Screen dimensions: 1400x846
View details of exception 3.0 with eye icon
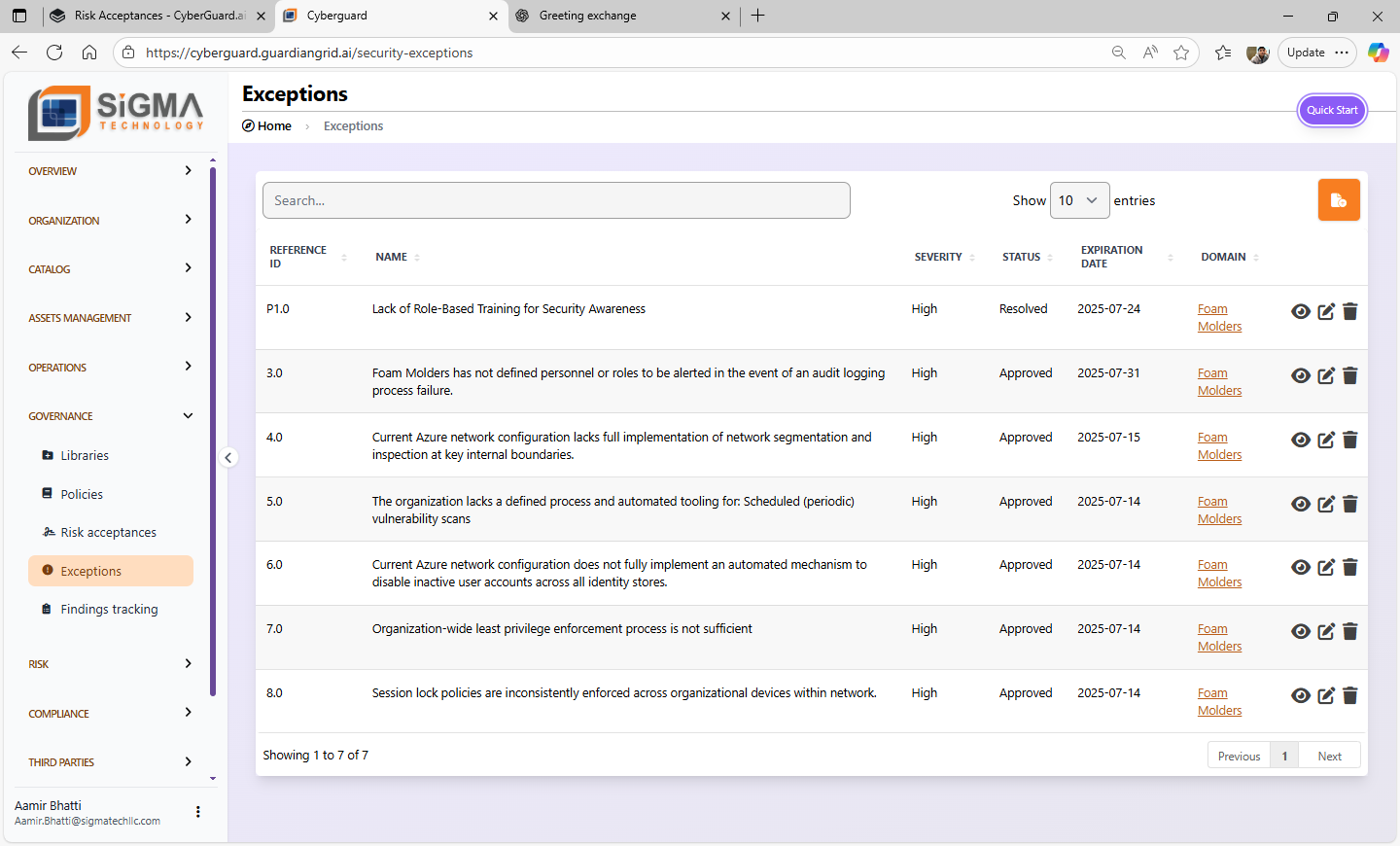click(x=1300, y=376)
